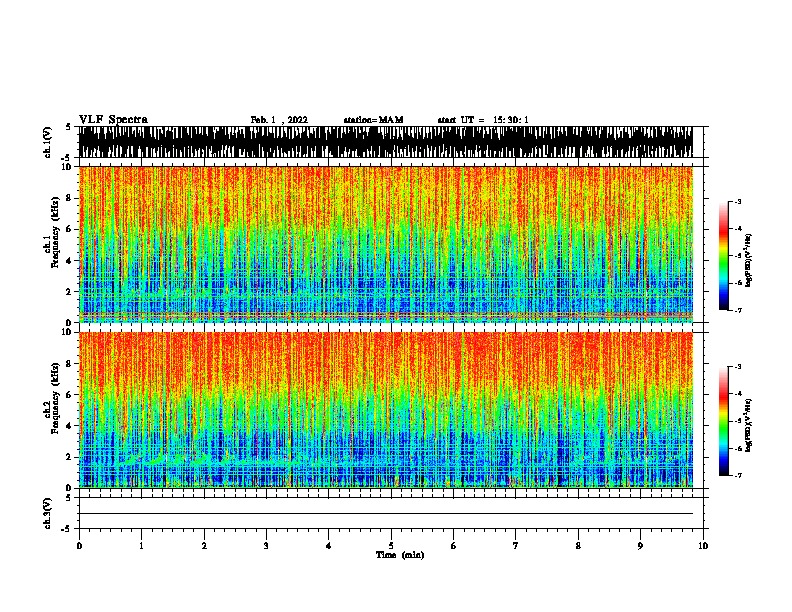Click time-axis tick label "1"
792x612 pixels.
[x=141, y=546]
